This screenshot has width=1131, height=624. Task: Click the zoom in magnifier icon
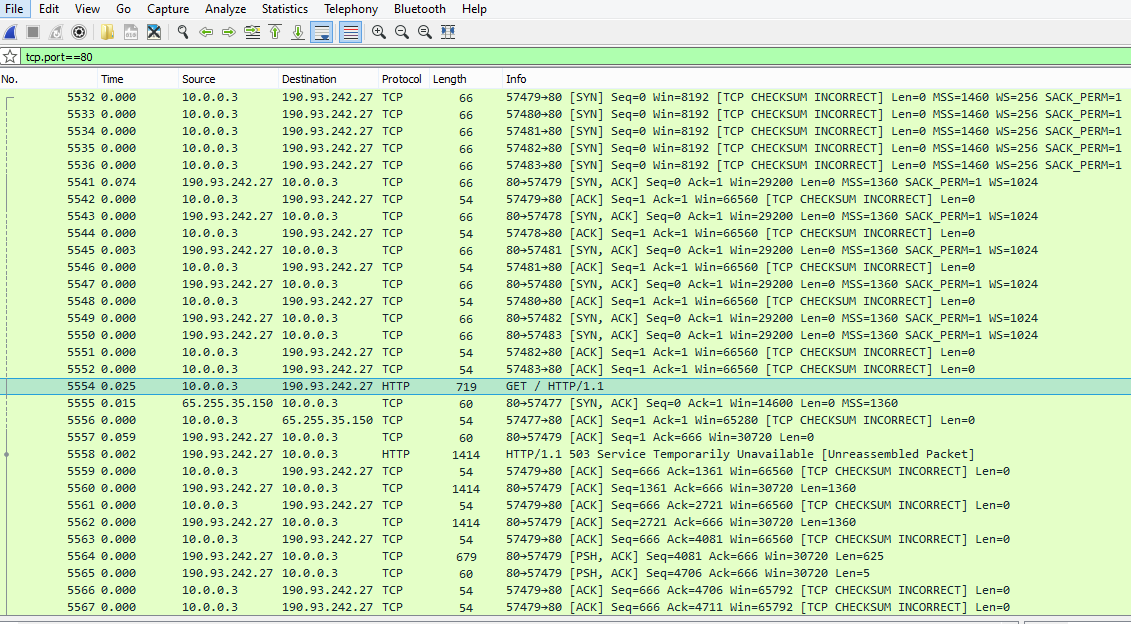379,32
